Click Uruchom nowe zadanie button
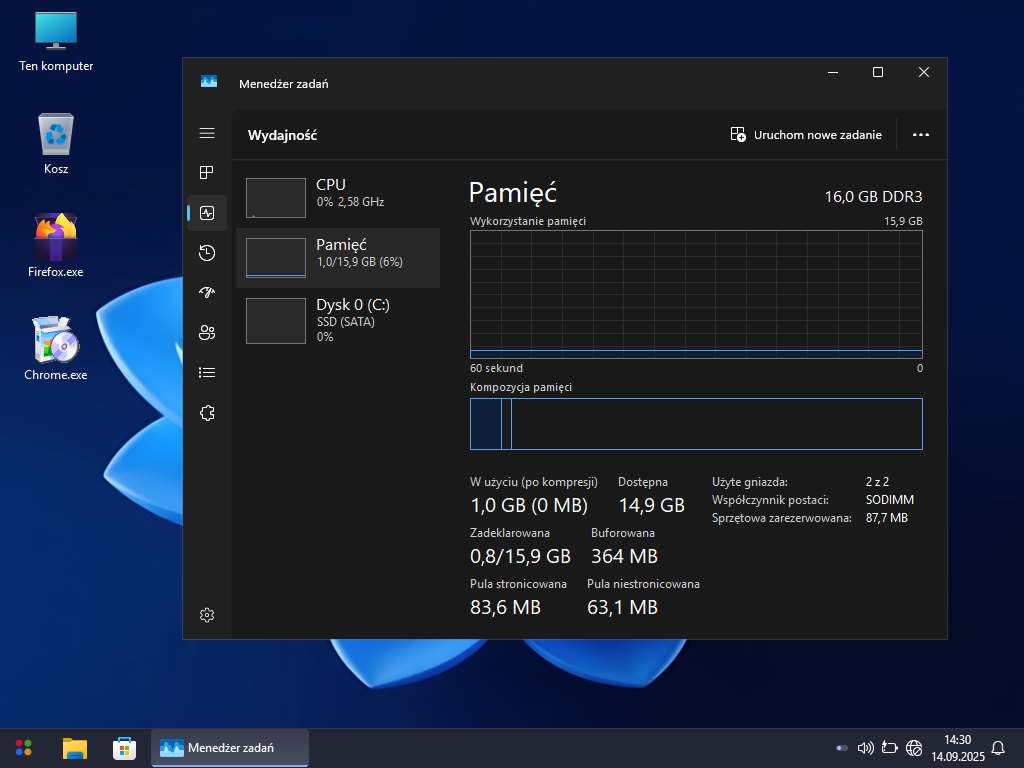 [x=806, y=135]
